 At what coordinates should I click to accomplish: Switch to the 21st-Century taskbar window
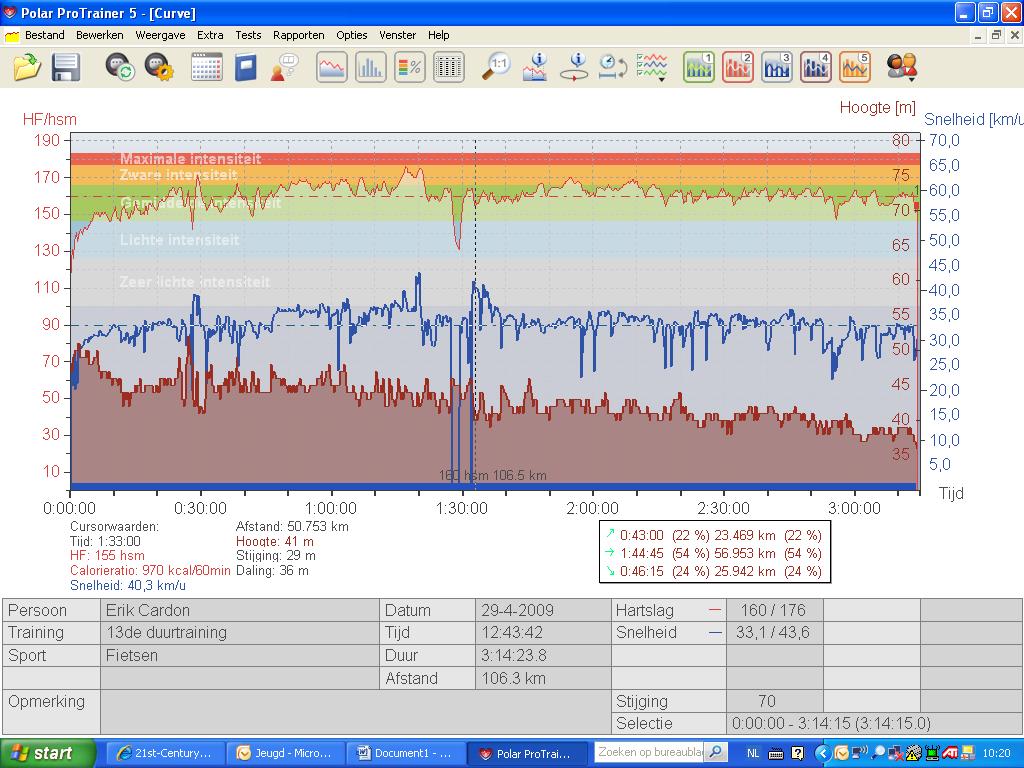(165, 753)
